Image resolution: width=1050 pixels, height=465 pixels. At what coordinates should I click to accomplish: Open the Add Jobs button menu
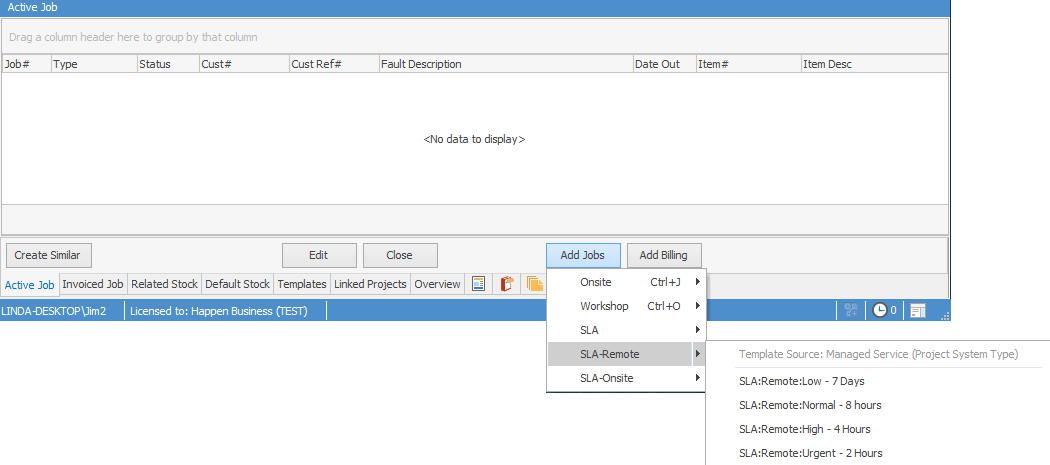point(583,255)
